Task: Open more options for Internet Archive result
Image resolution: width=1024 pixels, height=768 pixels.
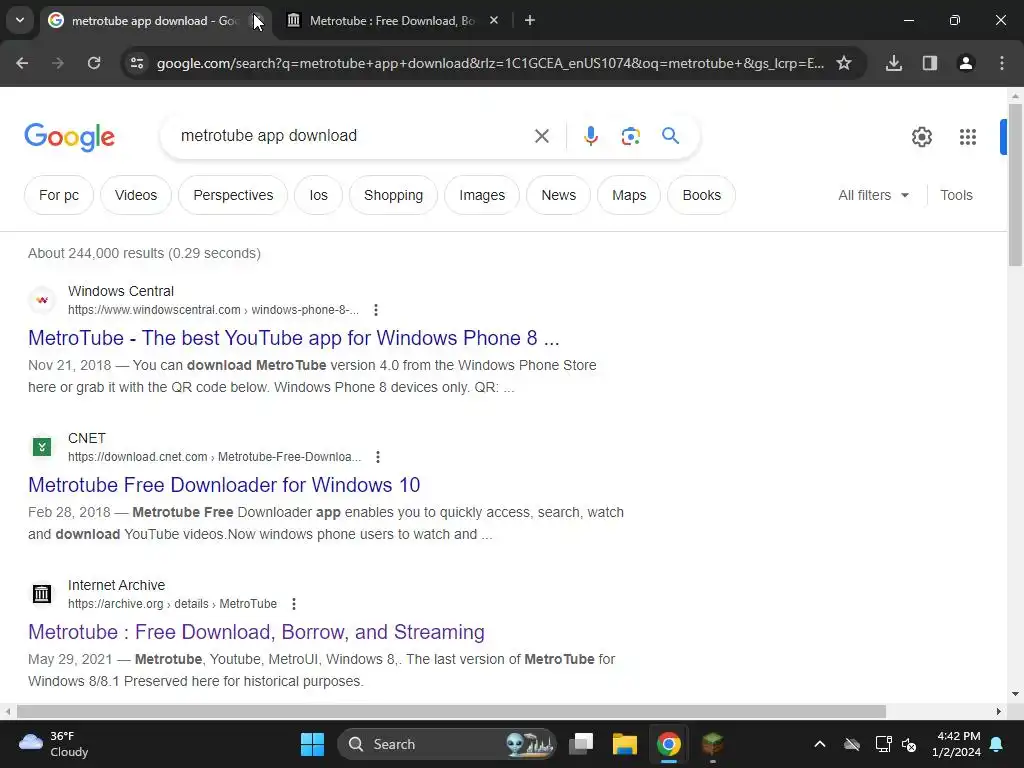Action: [294, 604]
